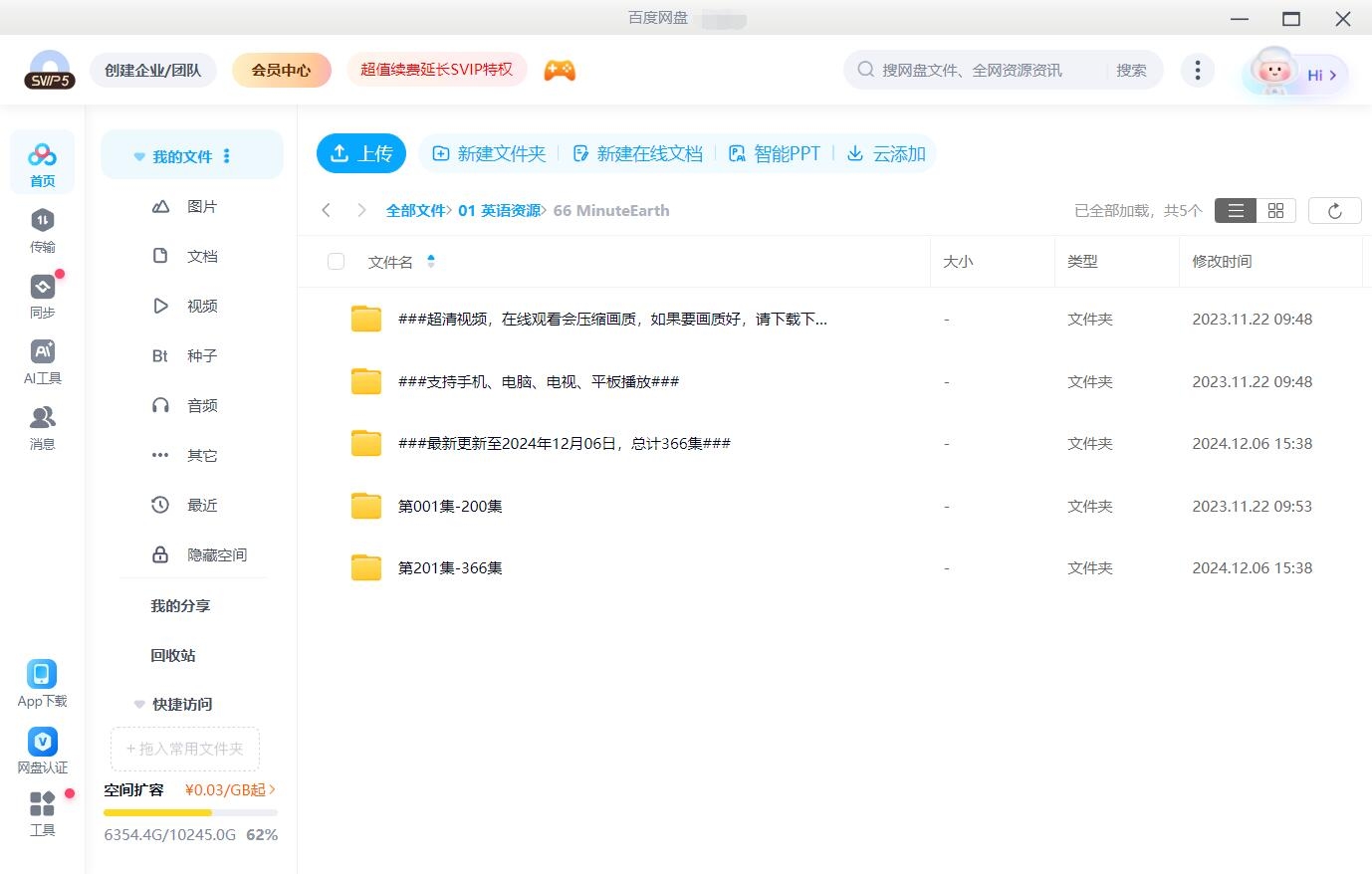The image size is (1372, 874).
Task: Click the SVIP5 avatar badge
Action: (x=50, y=70)
